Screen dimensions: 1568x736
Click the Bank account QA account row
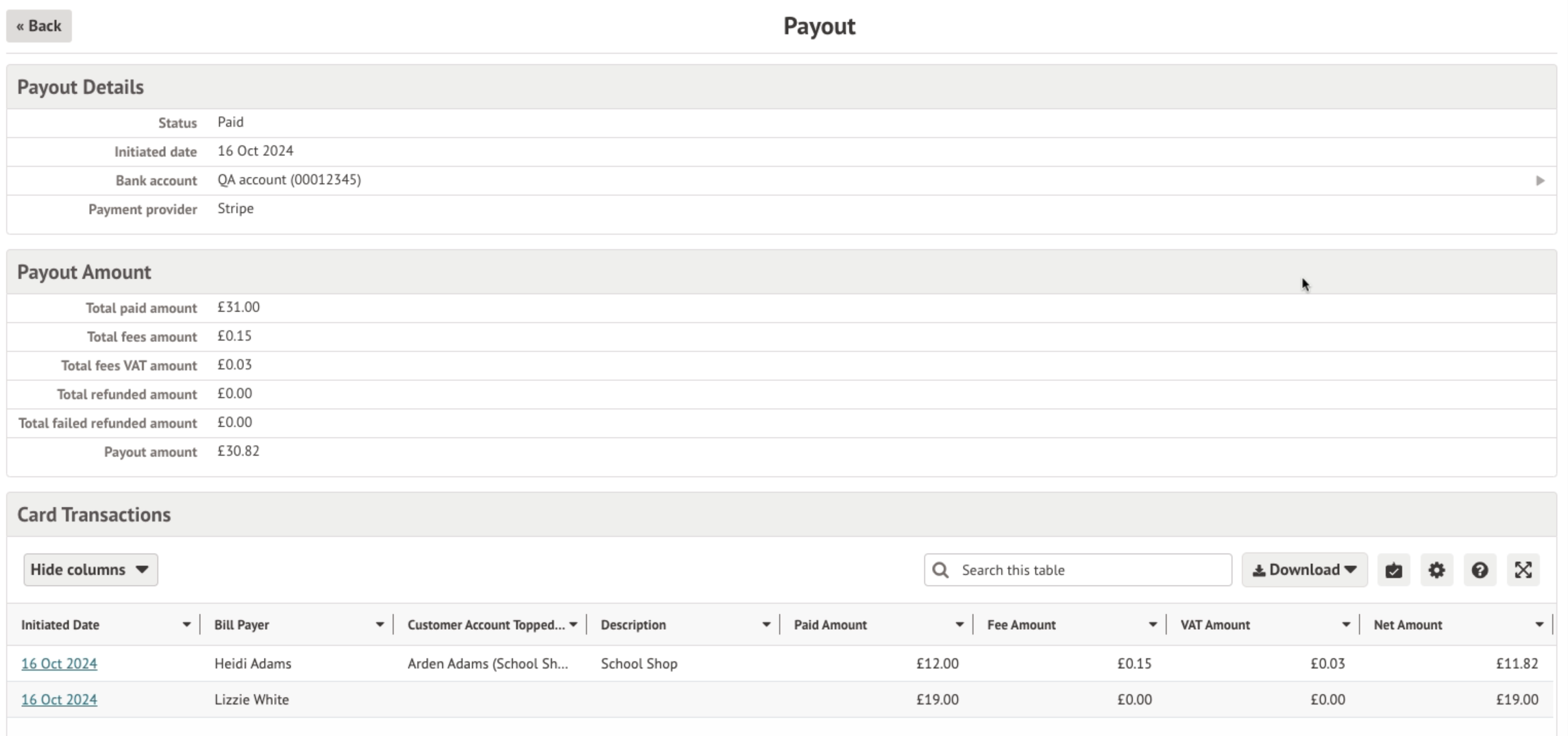pyautogui.click(x=289, y=180)
